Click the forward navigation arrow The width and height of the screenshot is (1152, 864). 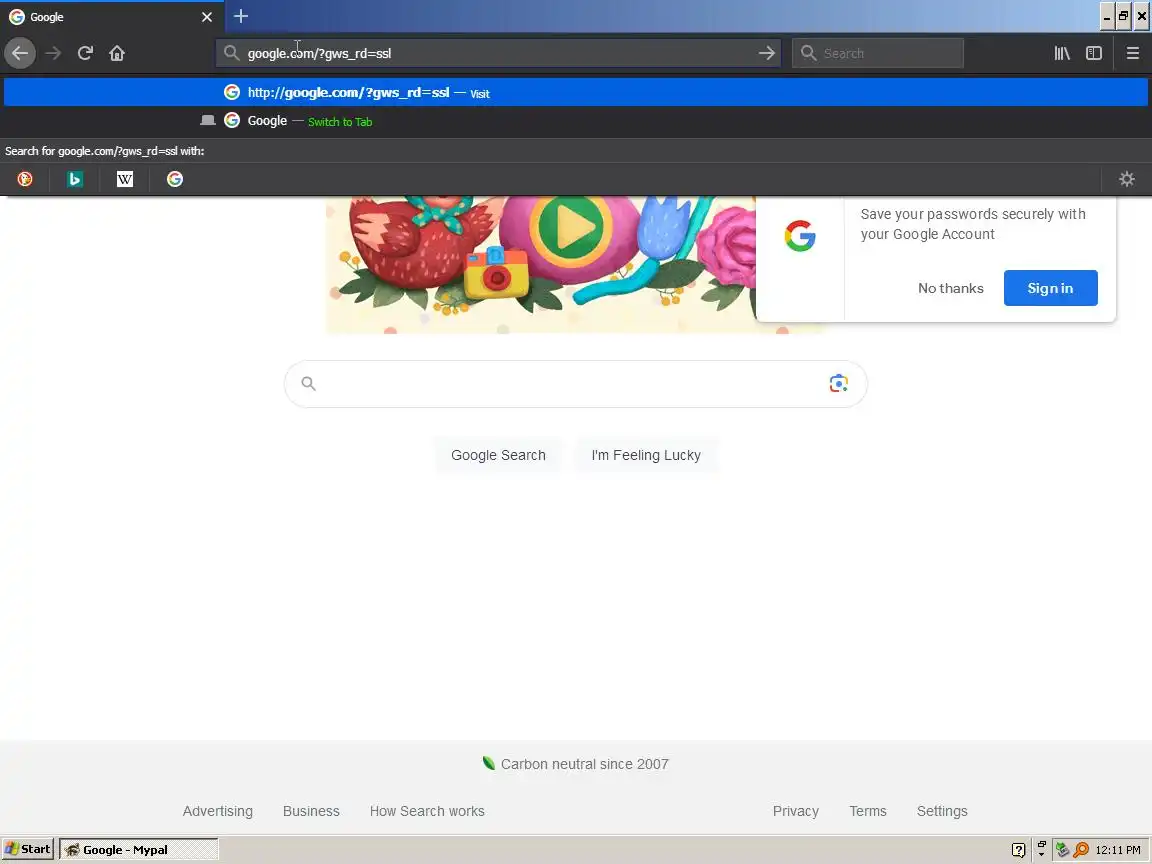(x=53, y=53)
